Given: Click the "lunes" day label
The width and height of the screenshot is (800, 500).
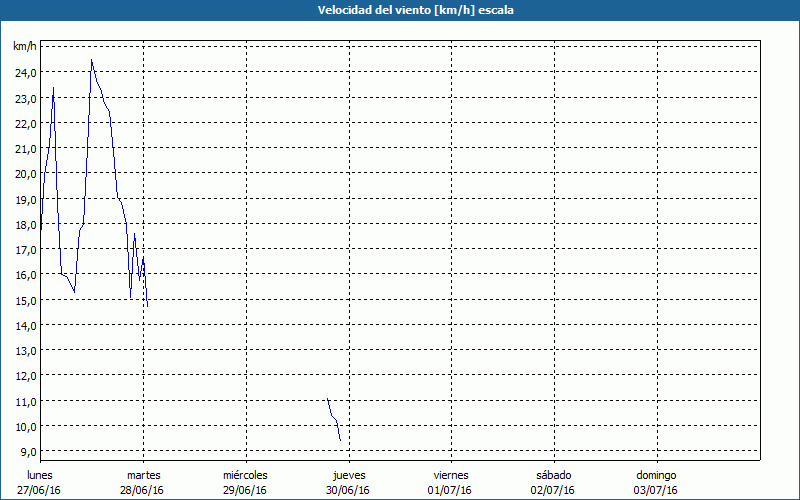Looking at the screenshot, I should point(39,475).
